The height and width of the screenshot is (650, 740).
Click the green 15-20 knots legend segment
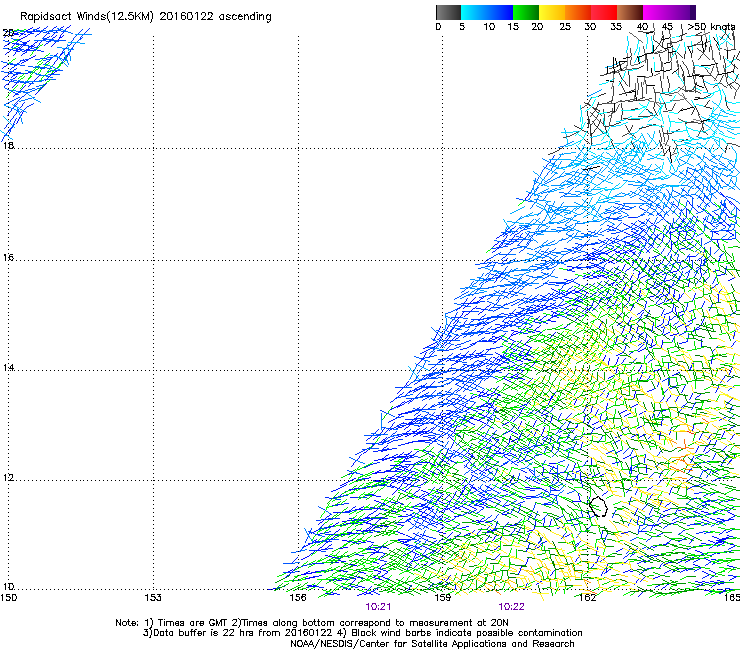[526, 12]
